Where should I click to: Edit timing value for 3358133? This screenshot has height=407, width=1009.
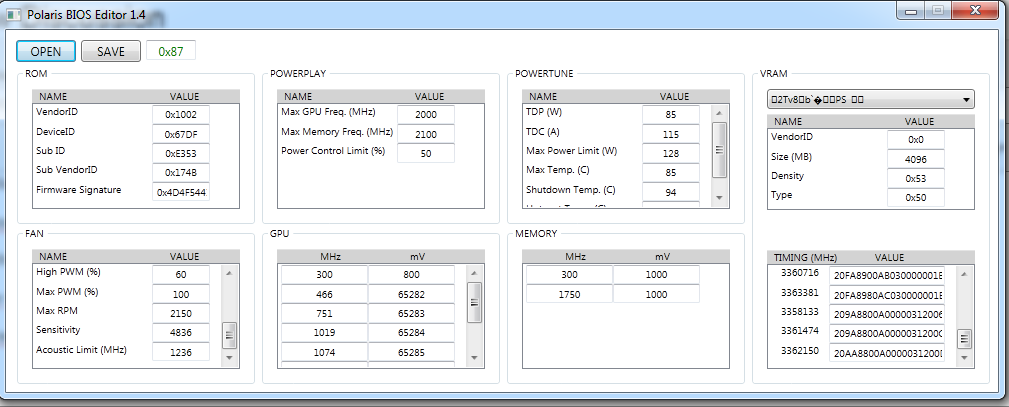[x=887, y=314]
